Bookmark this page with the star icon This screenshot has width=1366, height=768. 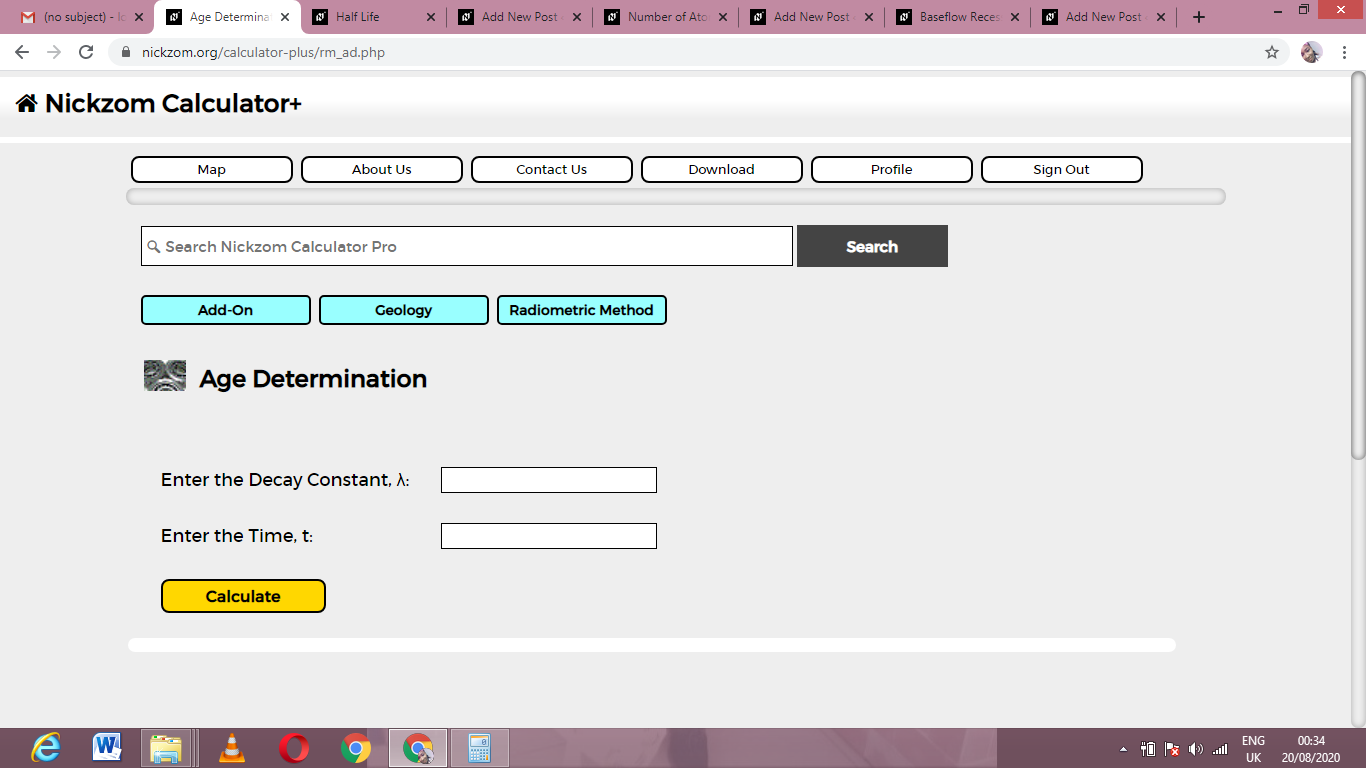(1272, 52)
